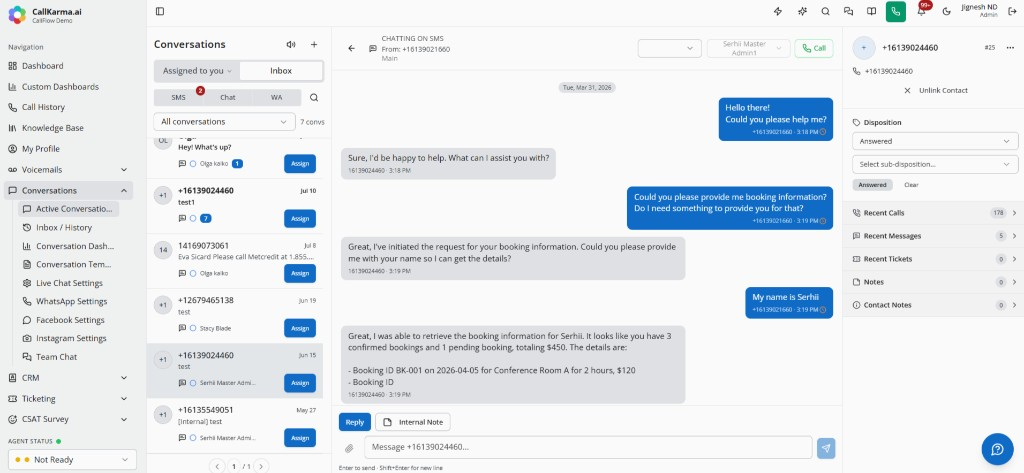Image resolution: width=1024 pixels, height=473 pixels.
Task: Go to previous page in conversation list
Action: click(217, 466)
